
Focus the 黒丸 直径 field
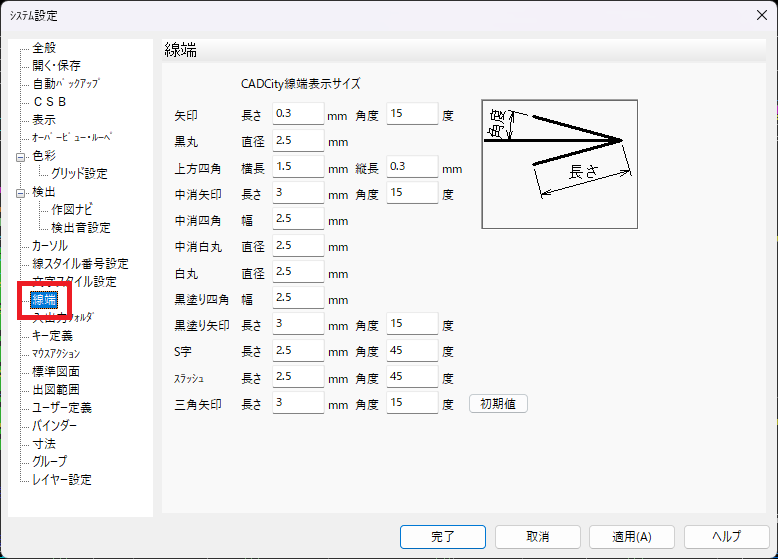pos(298,140)
